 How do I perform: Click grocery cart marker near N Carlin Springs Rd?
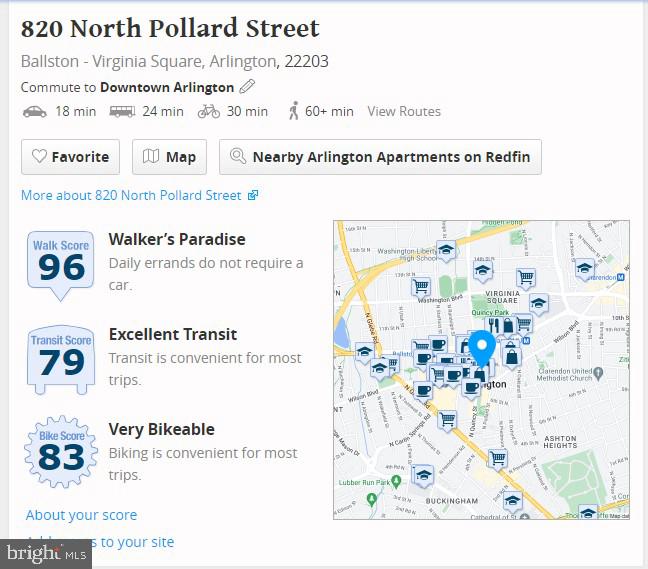pyautogui.click(x=447, y=418)
